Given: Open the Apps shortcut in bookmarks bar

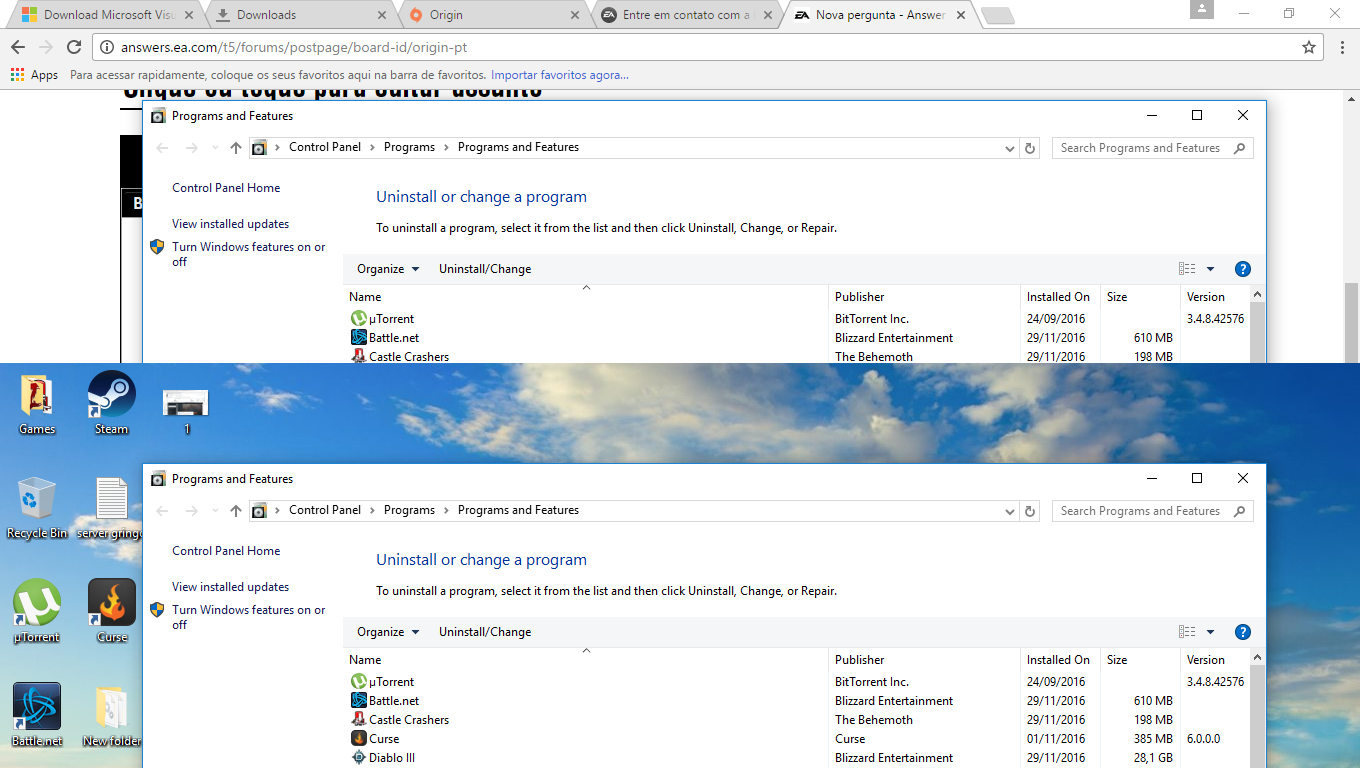Looking at the screenshot, I should coord(34,75).
